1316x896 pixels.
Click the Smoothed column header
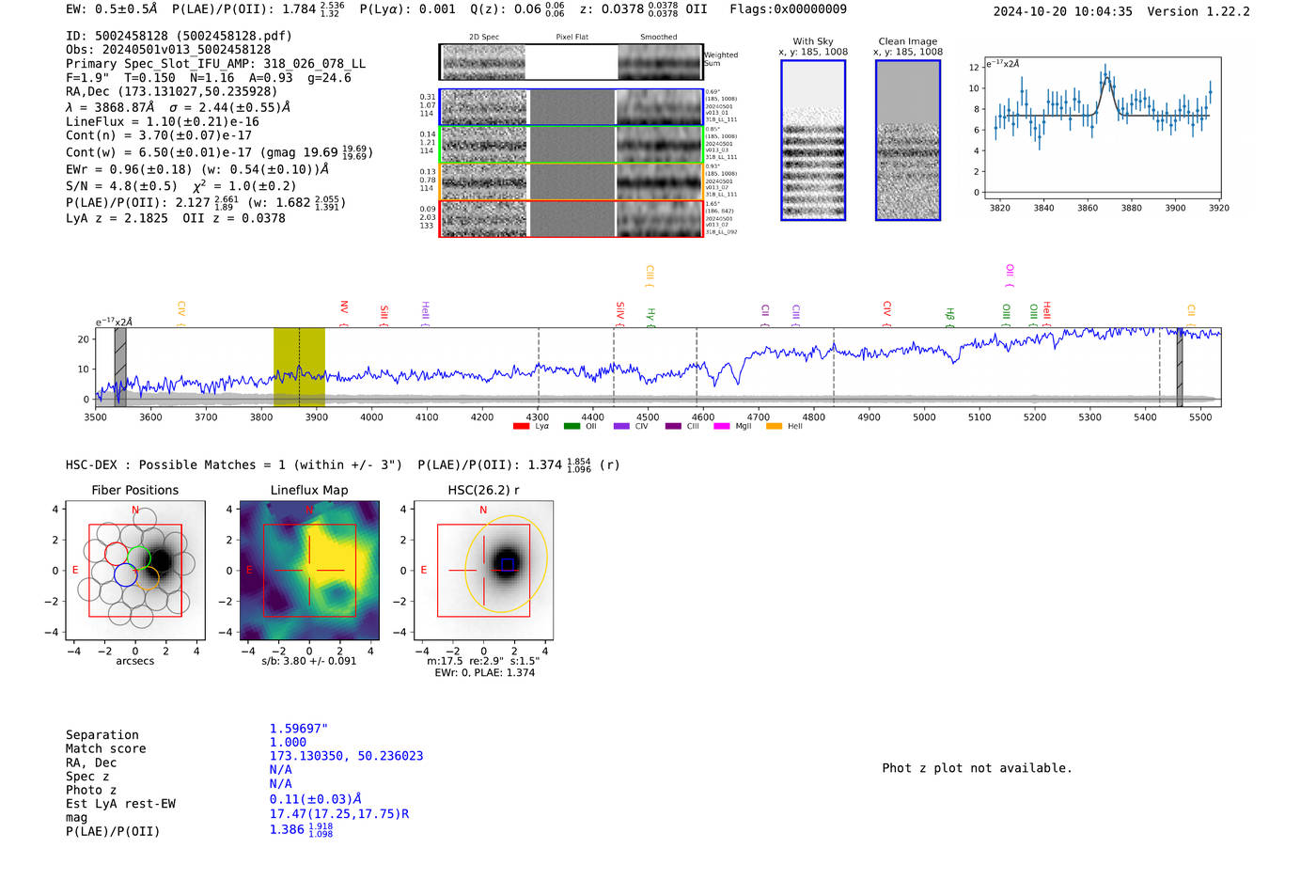click(x=658, y=37)
